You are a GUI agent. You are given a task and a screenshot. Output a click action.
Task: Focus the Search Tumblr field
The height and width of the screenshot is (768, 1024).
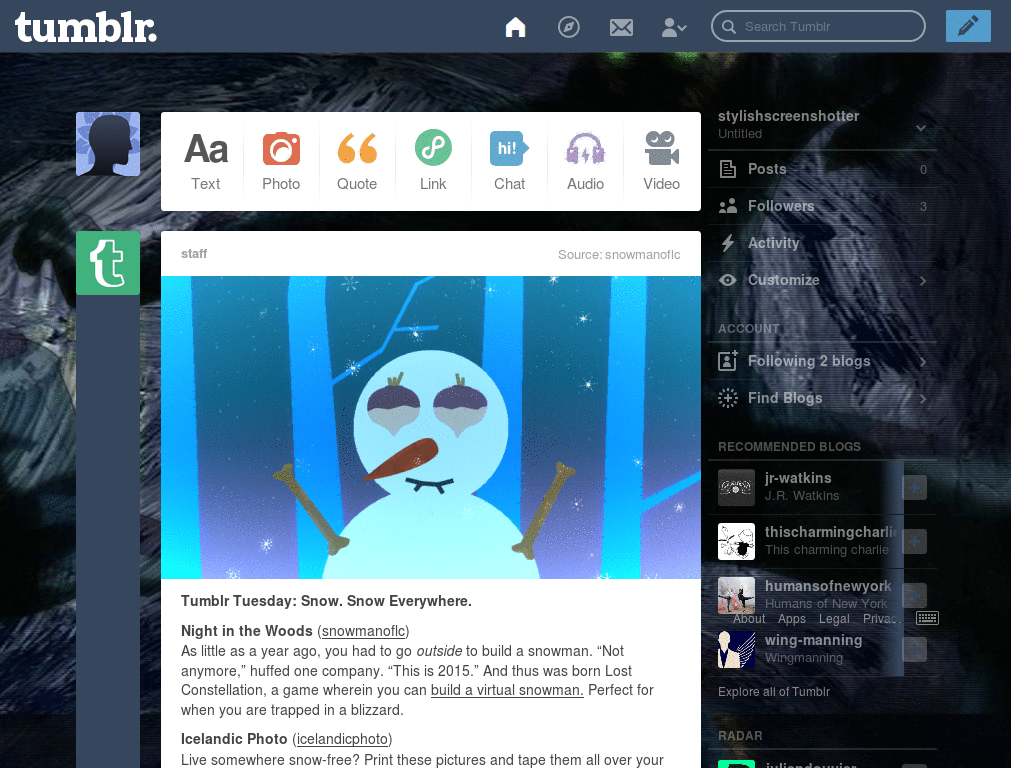[818, 26]
